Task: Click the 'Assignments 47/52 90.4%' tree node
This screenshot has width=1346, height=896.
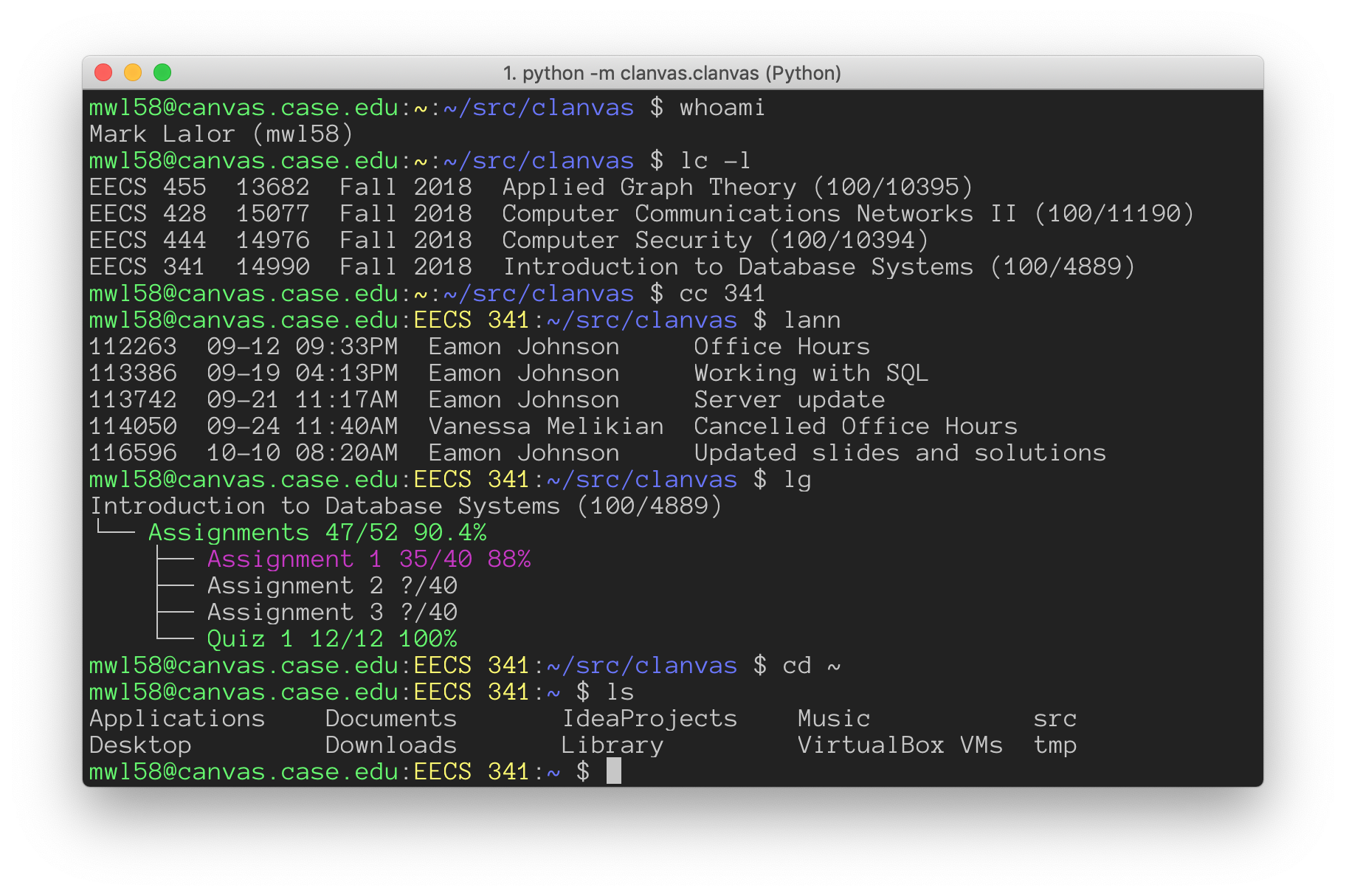Action: click(x=317, y=533)
